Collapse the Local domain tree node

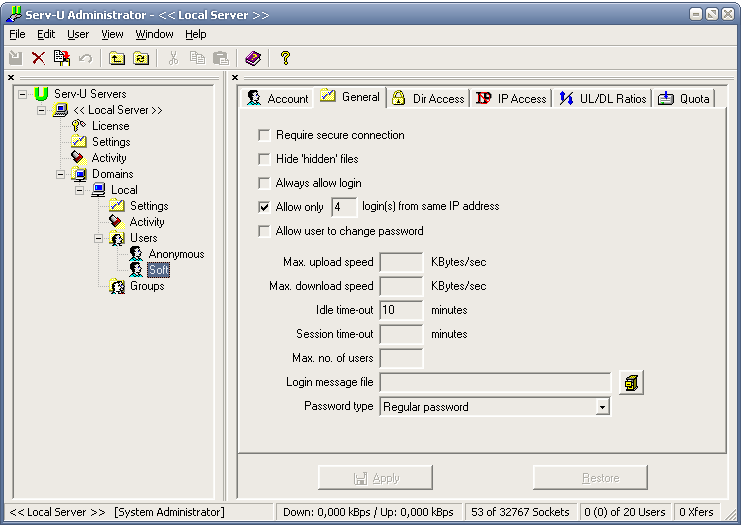coord(79,190)
